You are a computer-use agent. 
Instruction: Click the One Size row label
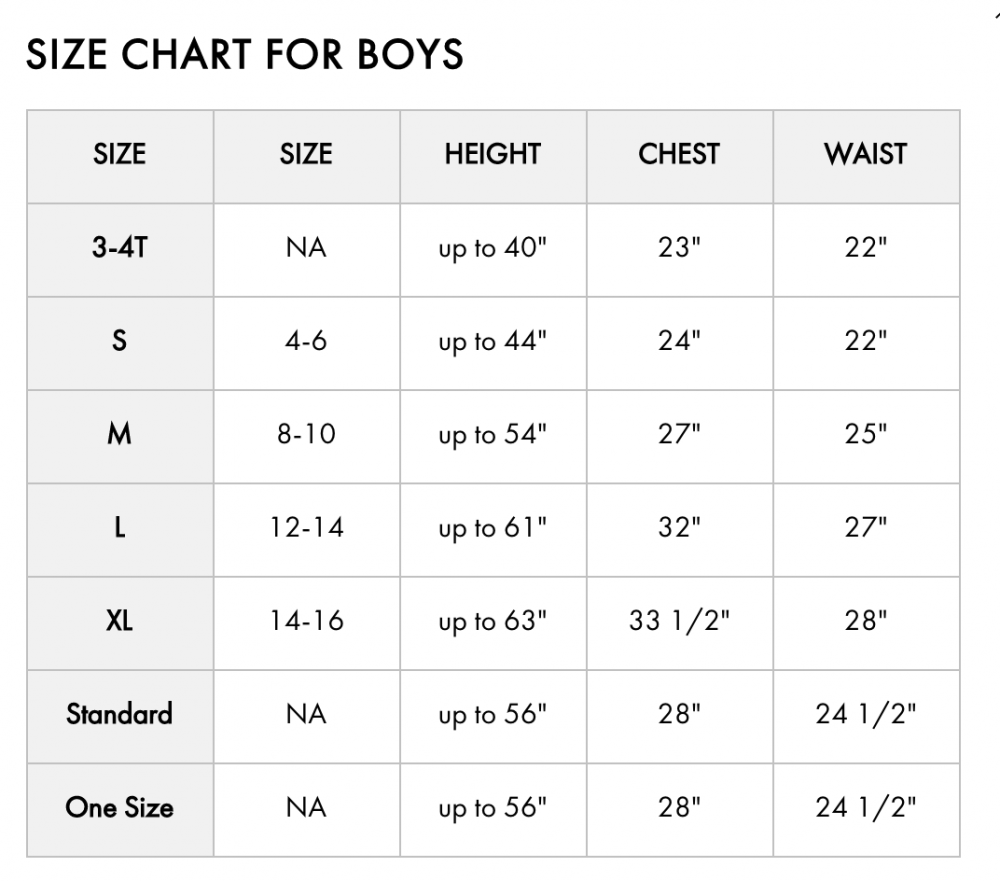(x=119, y=808)
